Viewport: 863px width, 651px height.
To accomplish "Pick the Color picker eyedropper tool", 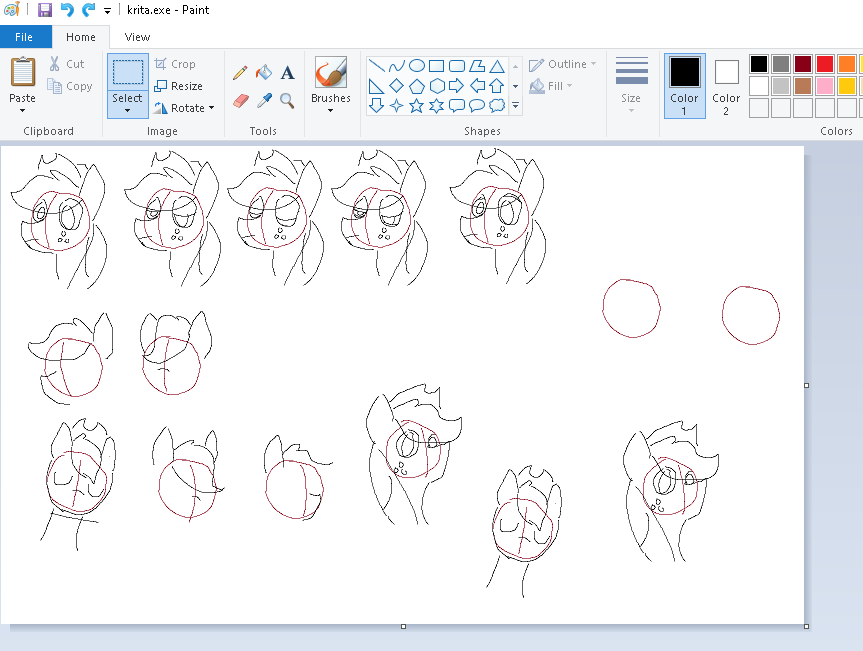I will [264, 100].
